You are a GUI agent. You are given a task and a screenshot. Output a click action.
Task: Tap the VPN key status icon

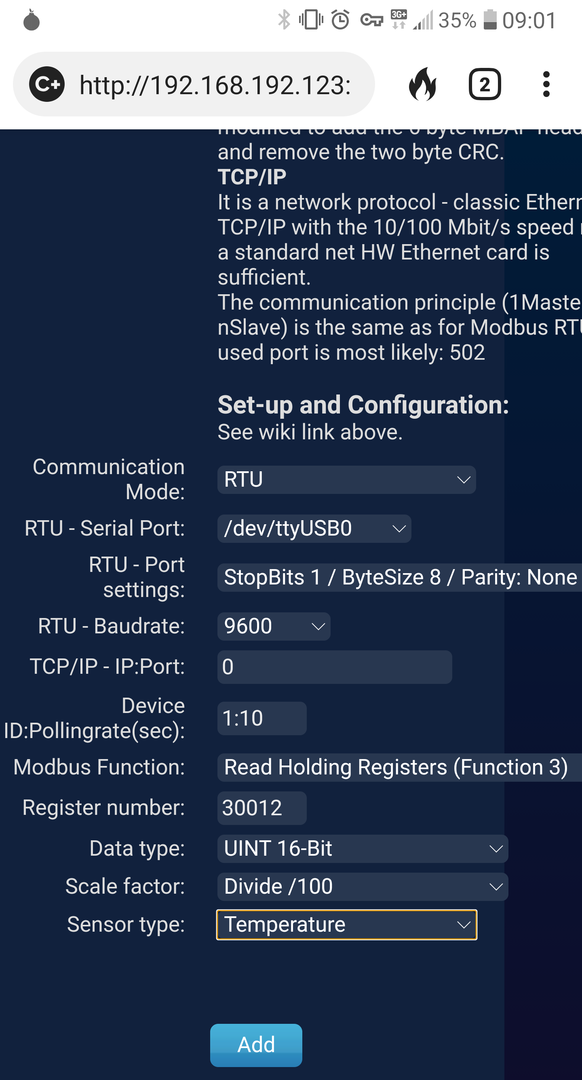[x=372, y=21]
